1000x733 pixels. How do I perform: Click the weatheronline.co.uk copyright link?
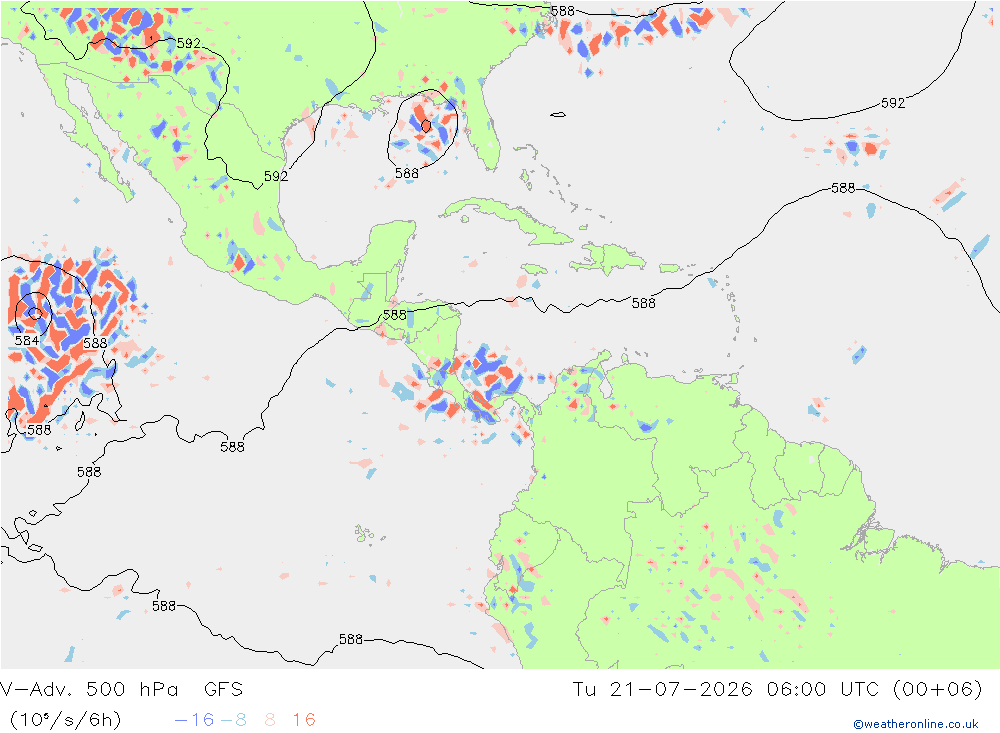916,724
